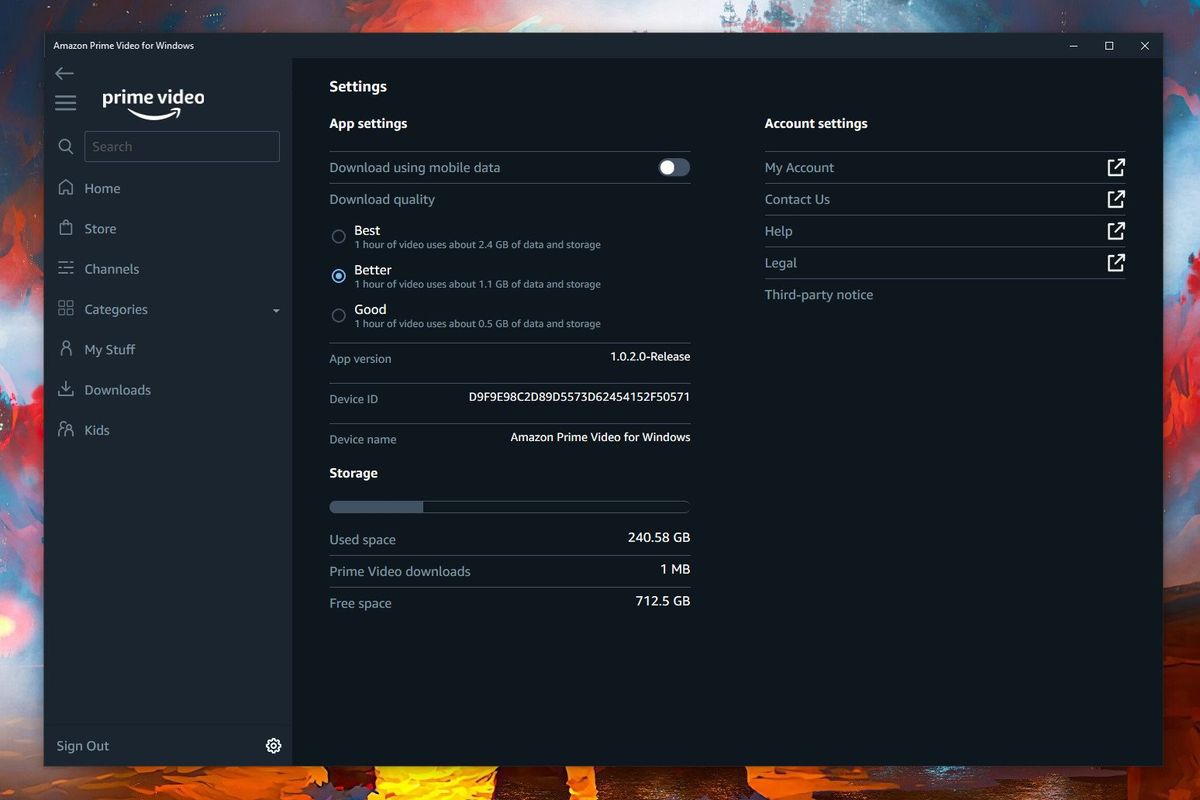The image size is (1200, 800).
Task: Focus the Search input field
Action: (182, 146)
